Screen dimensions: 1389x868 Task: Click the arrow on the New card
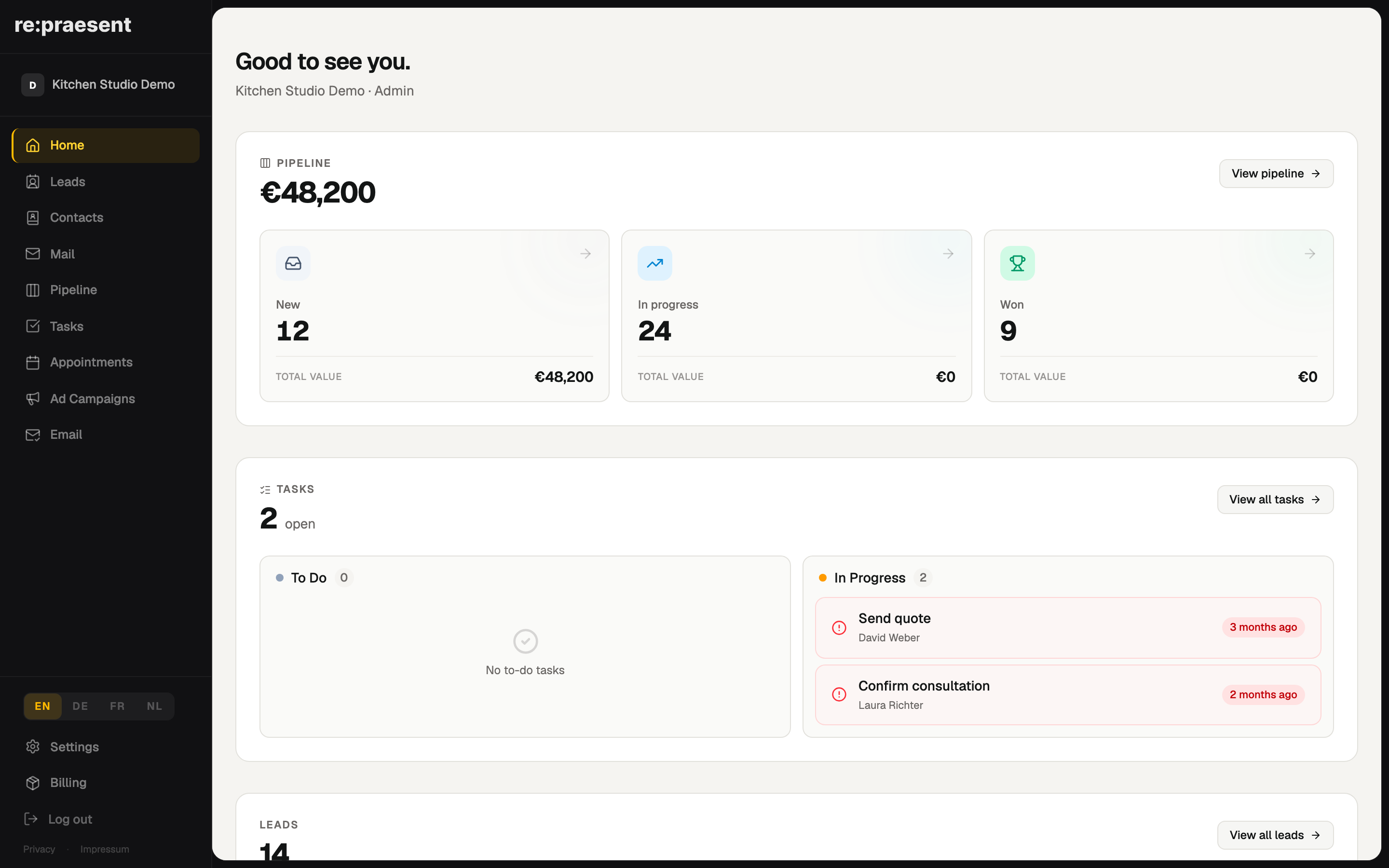pyautogui.click(x=586, y=254)
